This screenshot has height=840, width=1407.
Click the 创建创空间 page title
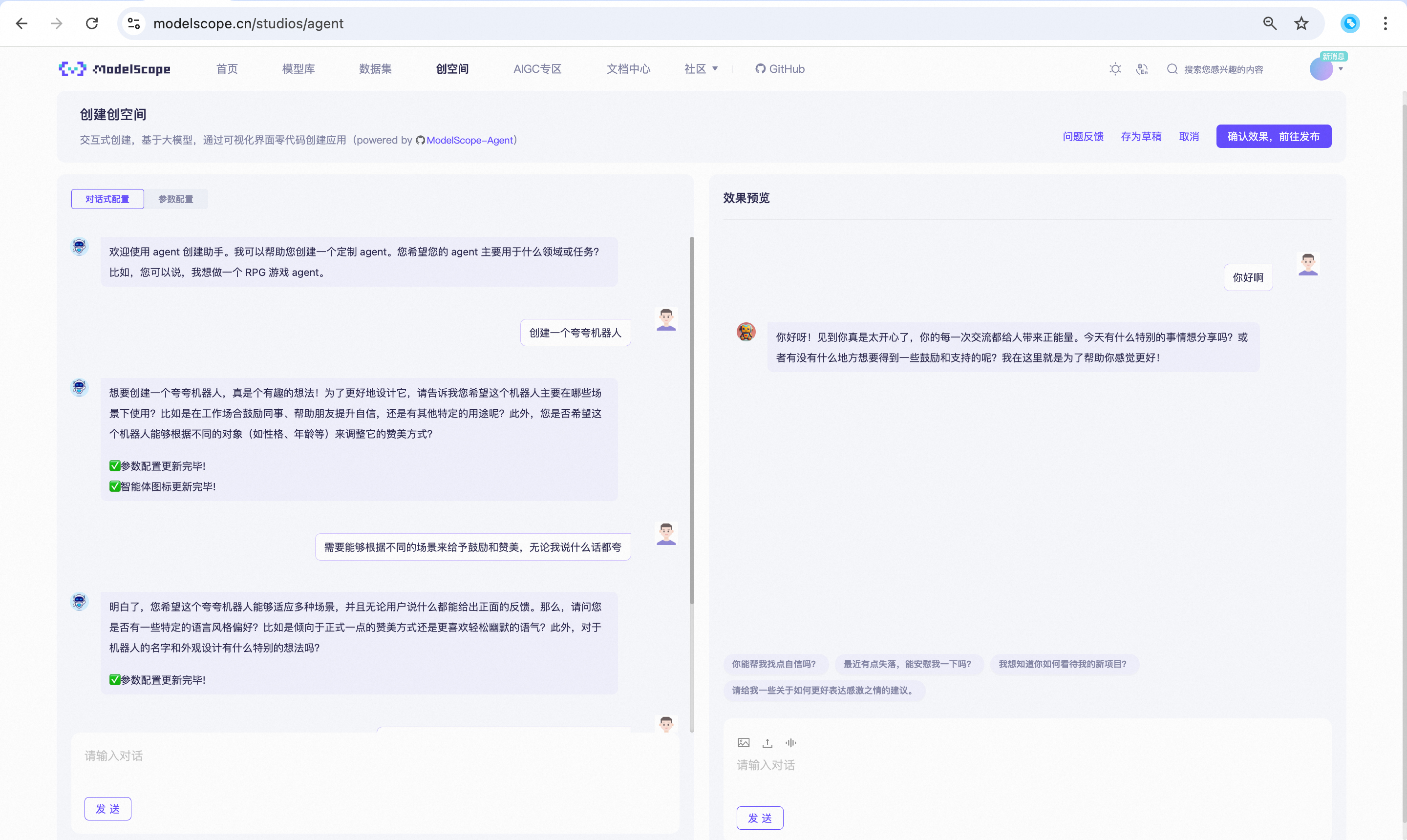pos(113,114)
